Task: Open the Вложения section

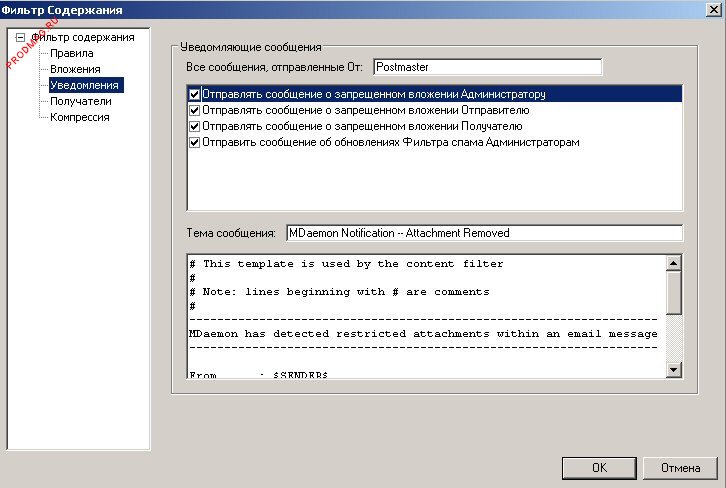Action: 75,69
